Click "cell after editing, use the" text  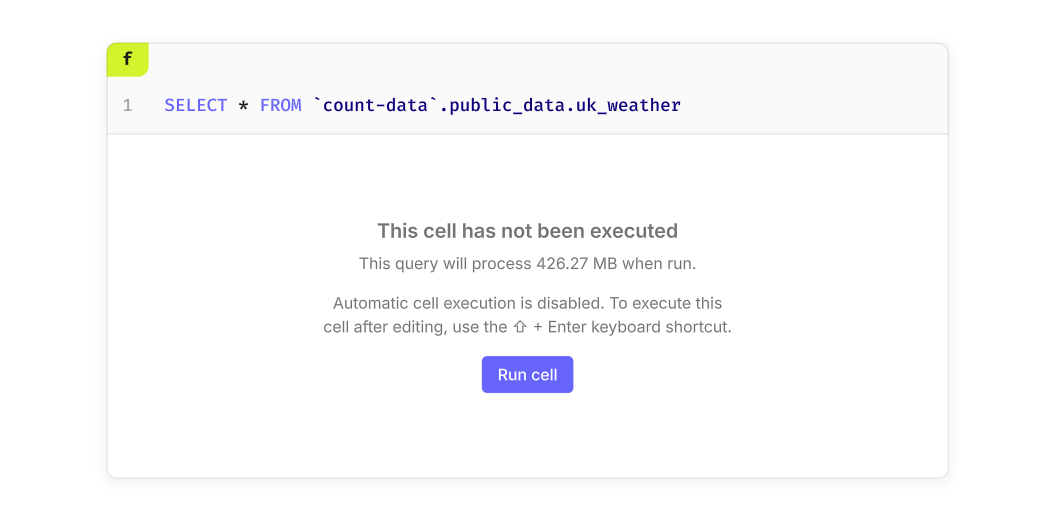(x=415, y=327)
